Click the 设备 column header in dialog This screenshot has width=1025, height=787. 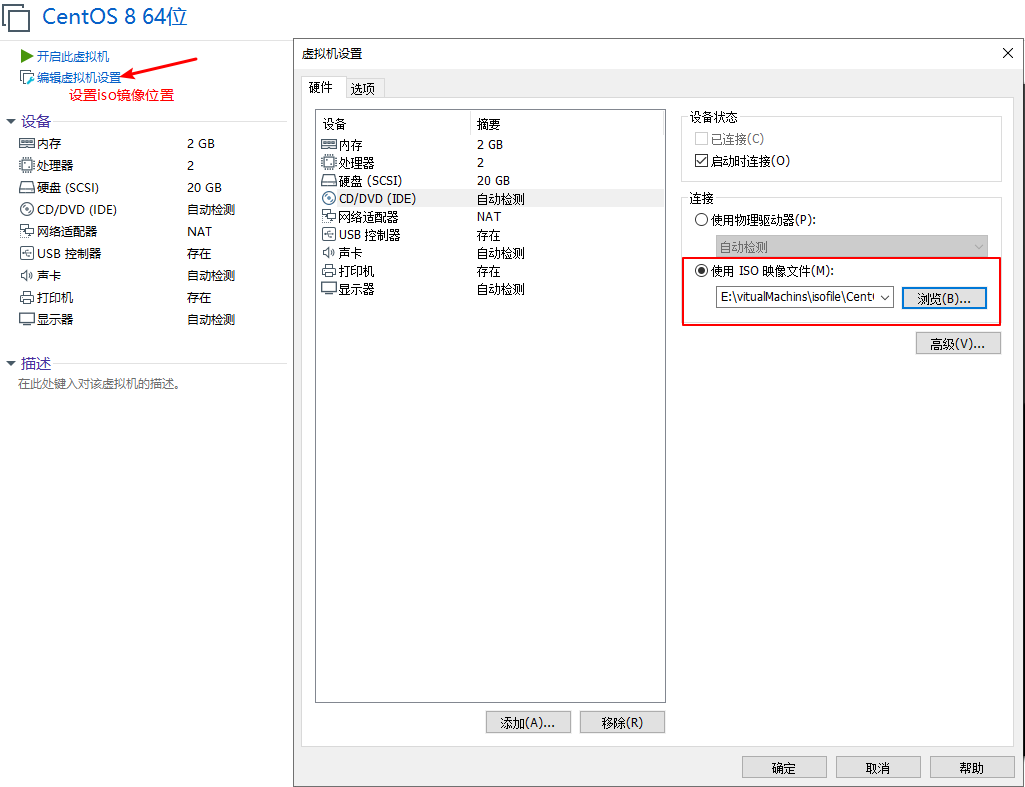coord(394,124)
